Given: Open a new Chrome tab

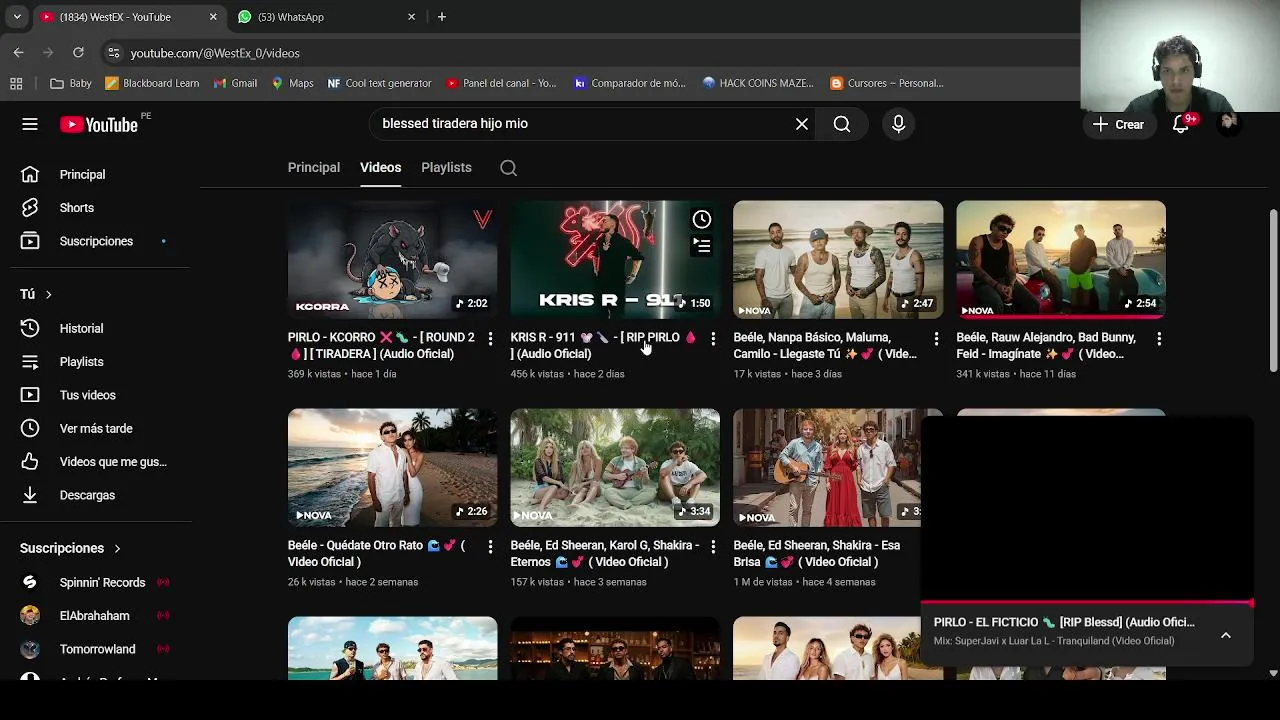Looking at the screenshot, I should 442,17.
